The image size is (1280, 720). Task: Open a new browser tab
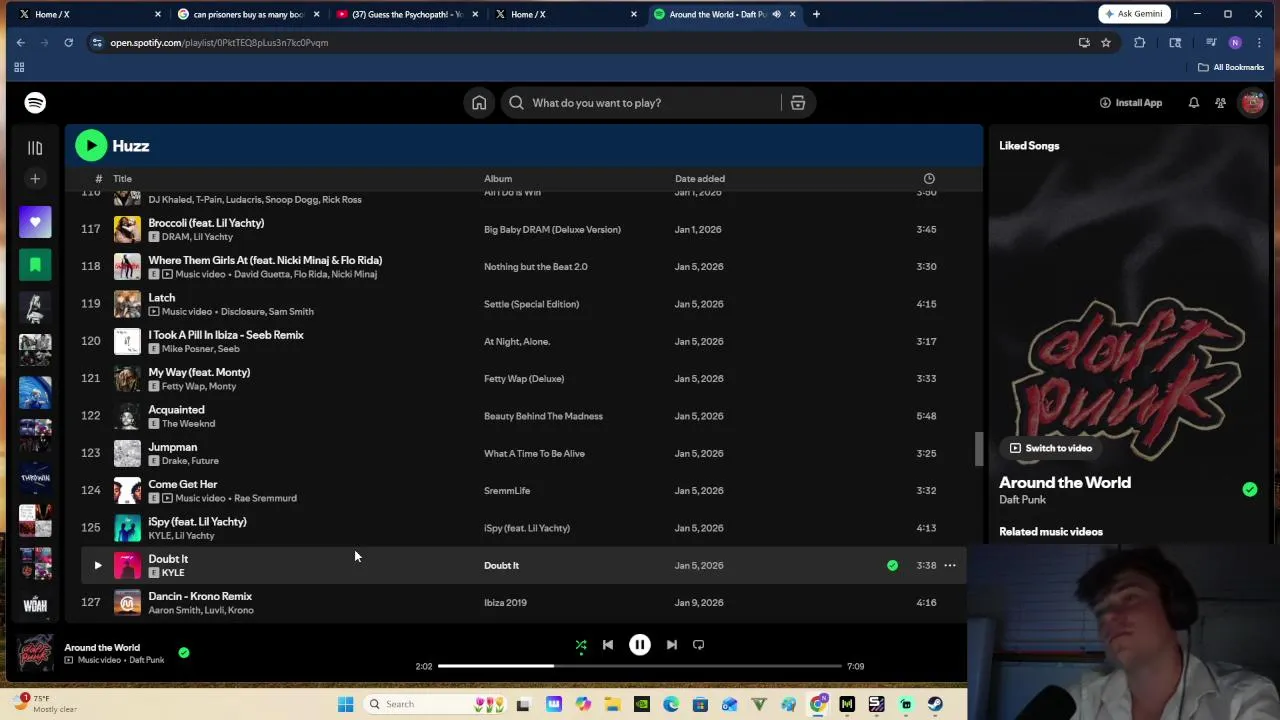coord(816,14)
